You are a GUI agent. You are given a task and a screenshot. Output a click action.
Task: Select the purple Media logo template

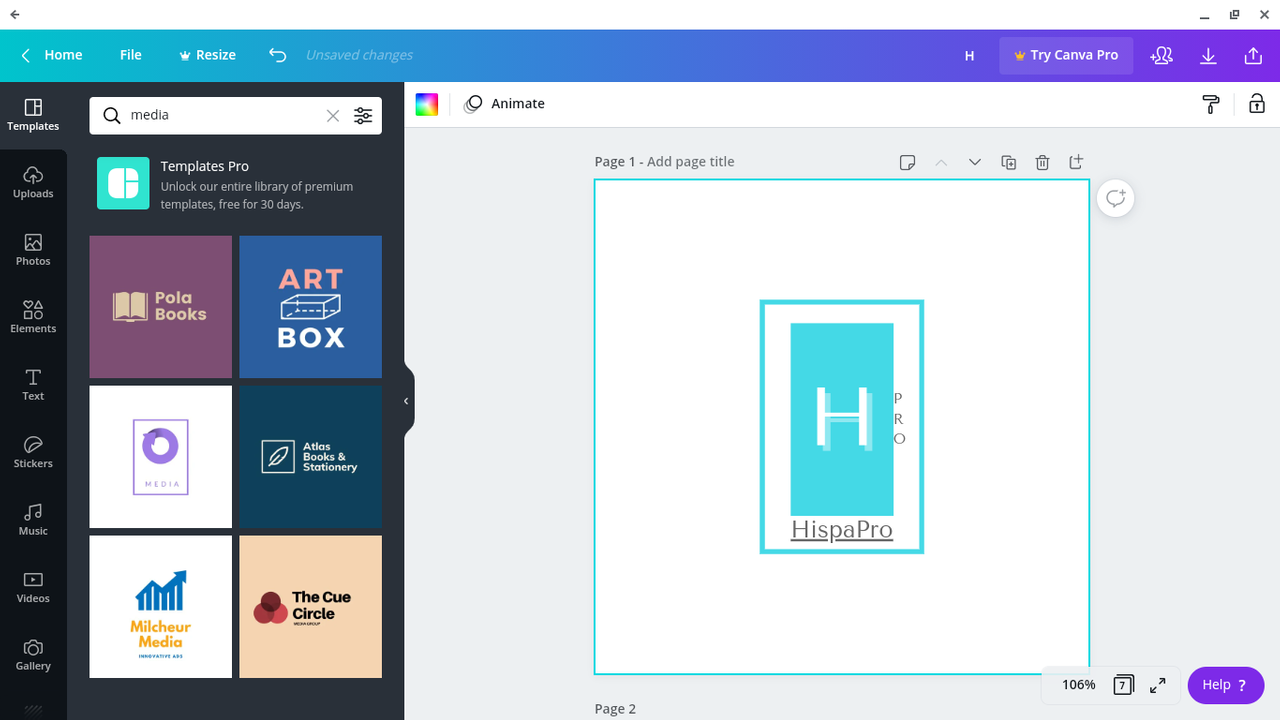click(161, 457)
